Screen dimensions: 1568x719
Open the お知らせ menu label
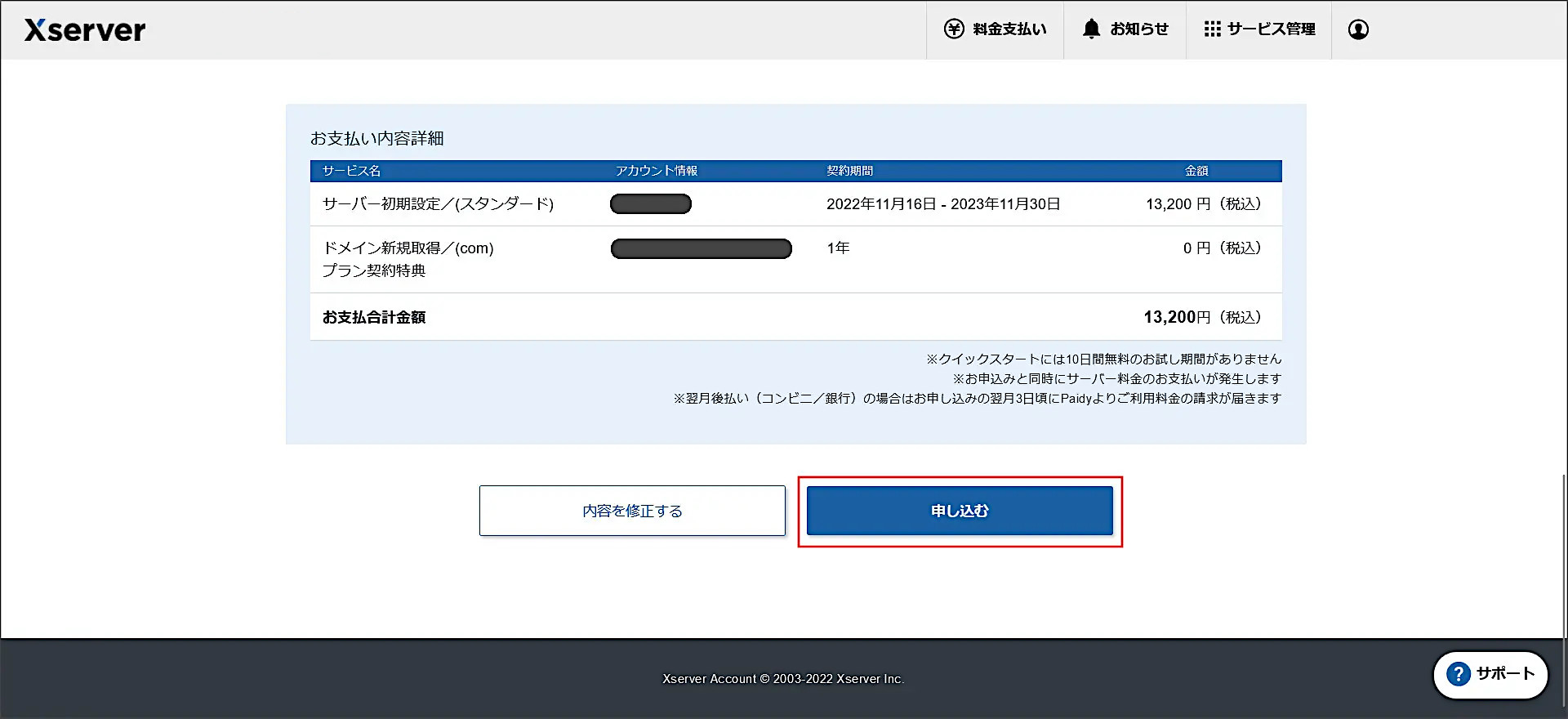tap(1139, 29)
